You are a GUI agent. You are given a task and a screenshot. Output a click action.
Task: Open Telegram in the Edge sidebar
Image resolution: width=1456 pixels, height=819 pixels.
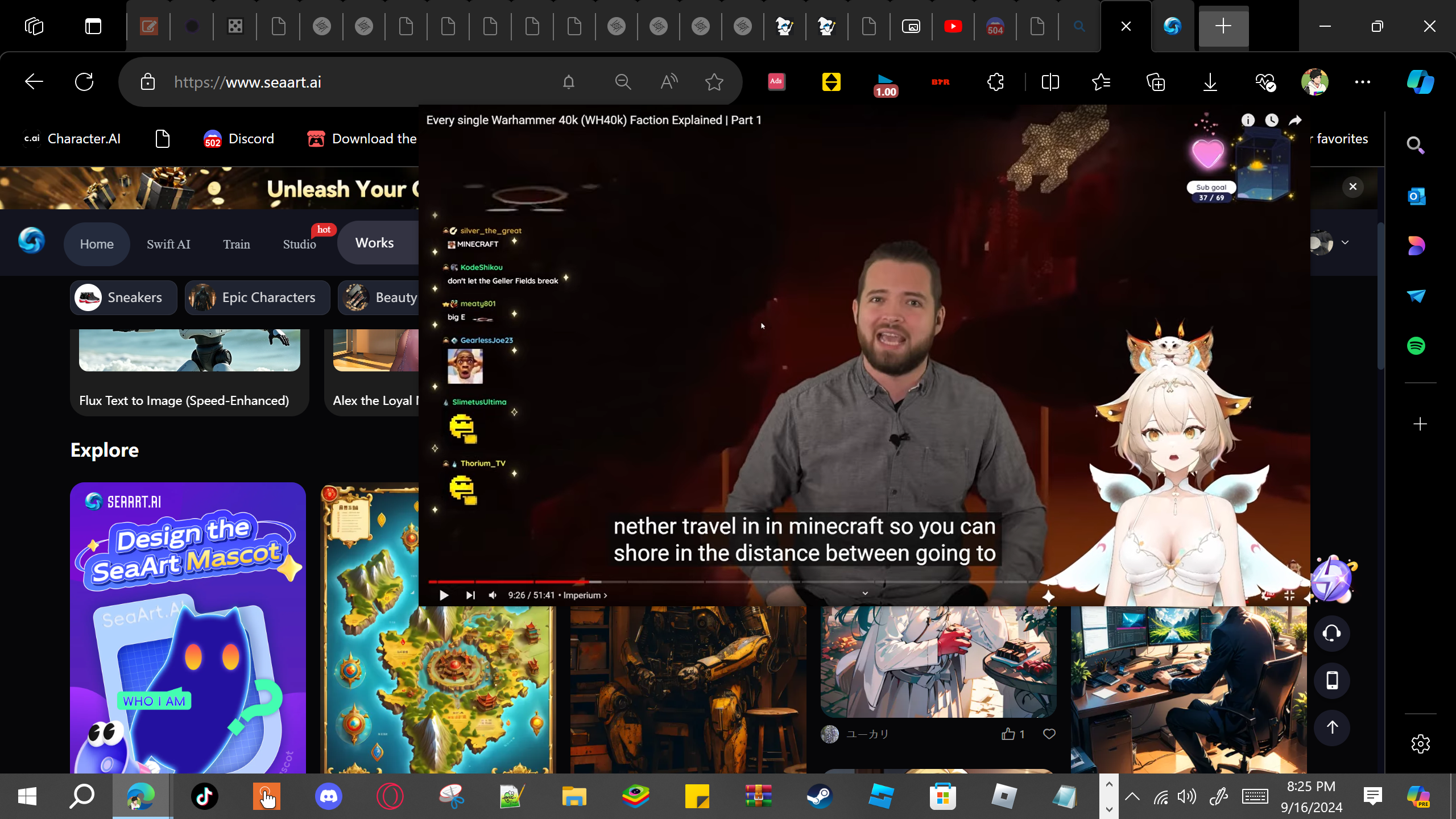coord(1416,296)
